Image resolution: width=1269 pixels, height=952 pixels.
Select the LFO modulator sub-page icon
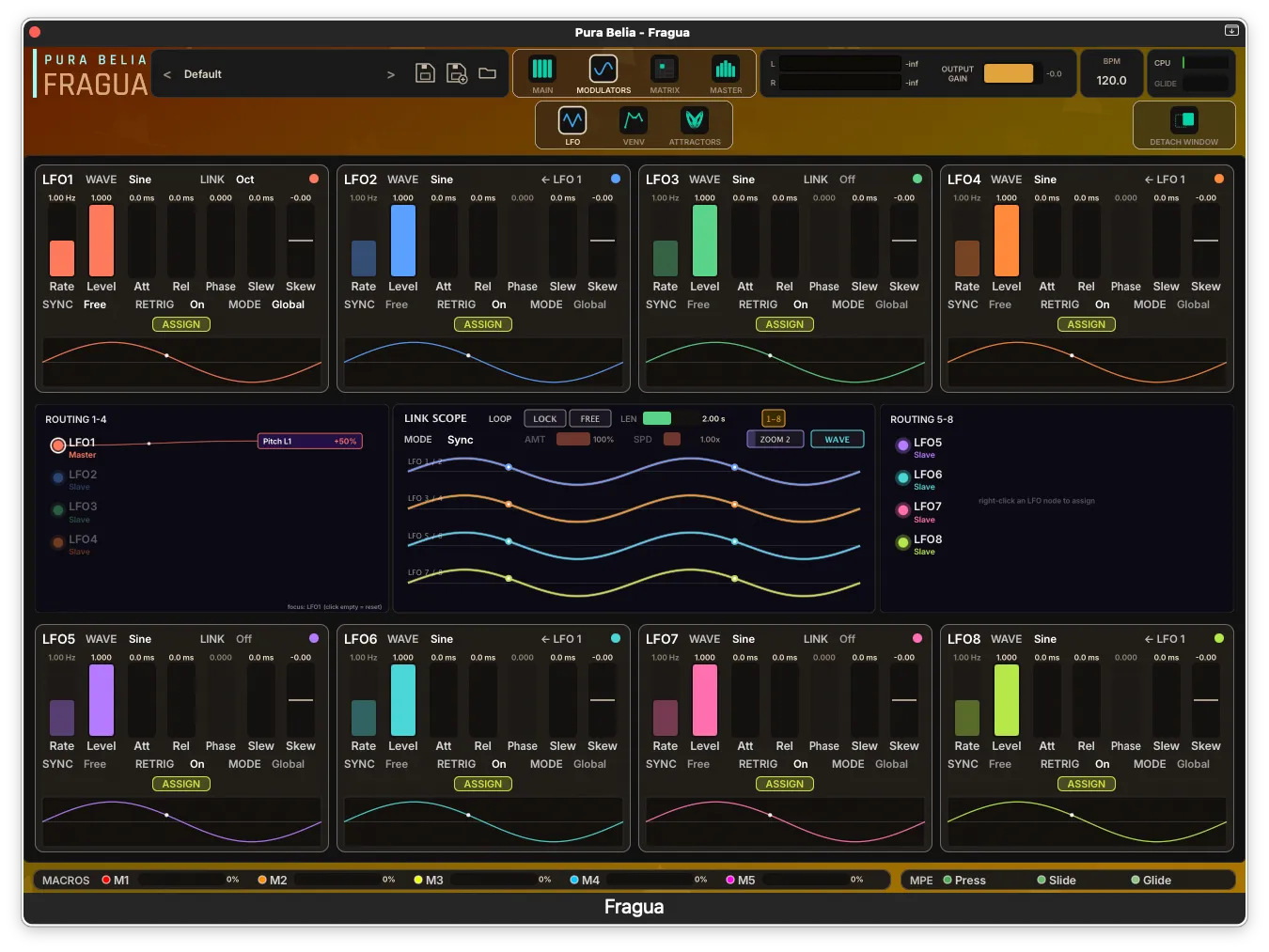tap(572, 120)
